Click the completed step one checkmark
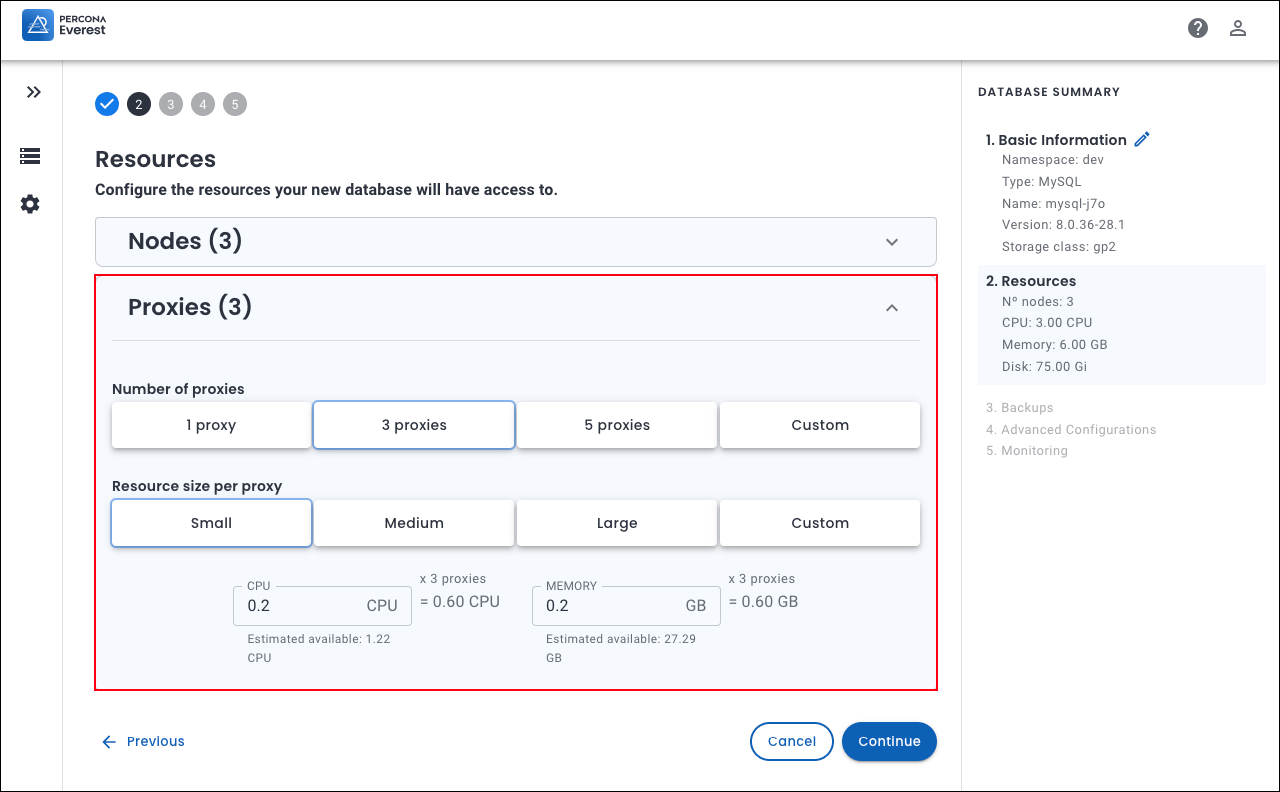1280x792 pixels. click(x=107, y=104)
